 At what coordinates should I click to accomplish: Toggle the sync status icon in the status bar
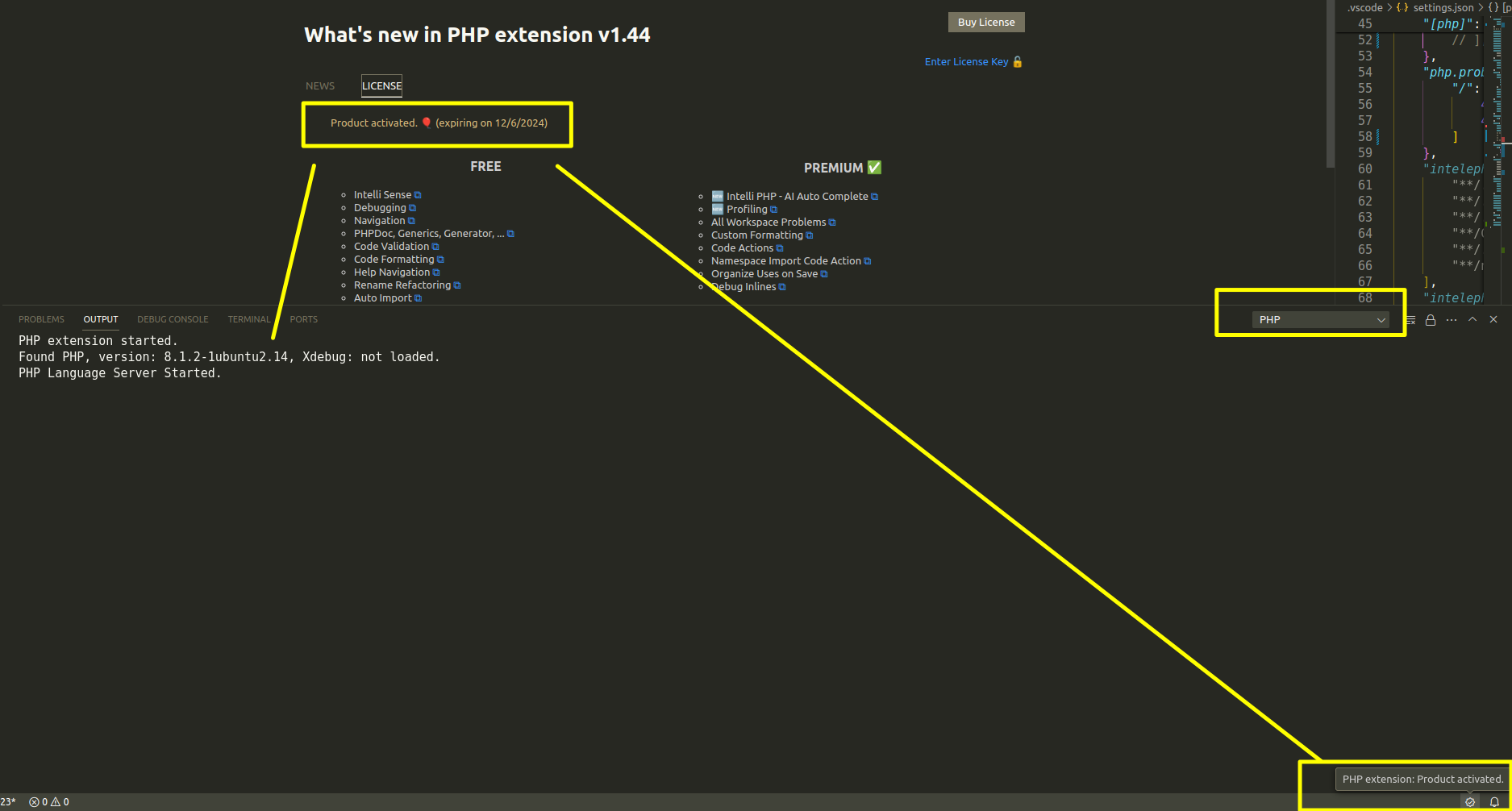(x=1470, y=801)
